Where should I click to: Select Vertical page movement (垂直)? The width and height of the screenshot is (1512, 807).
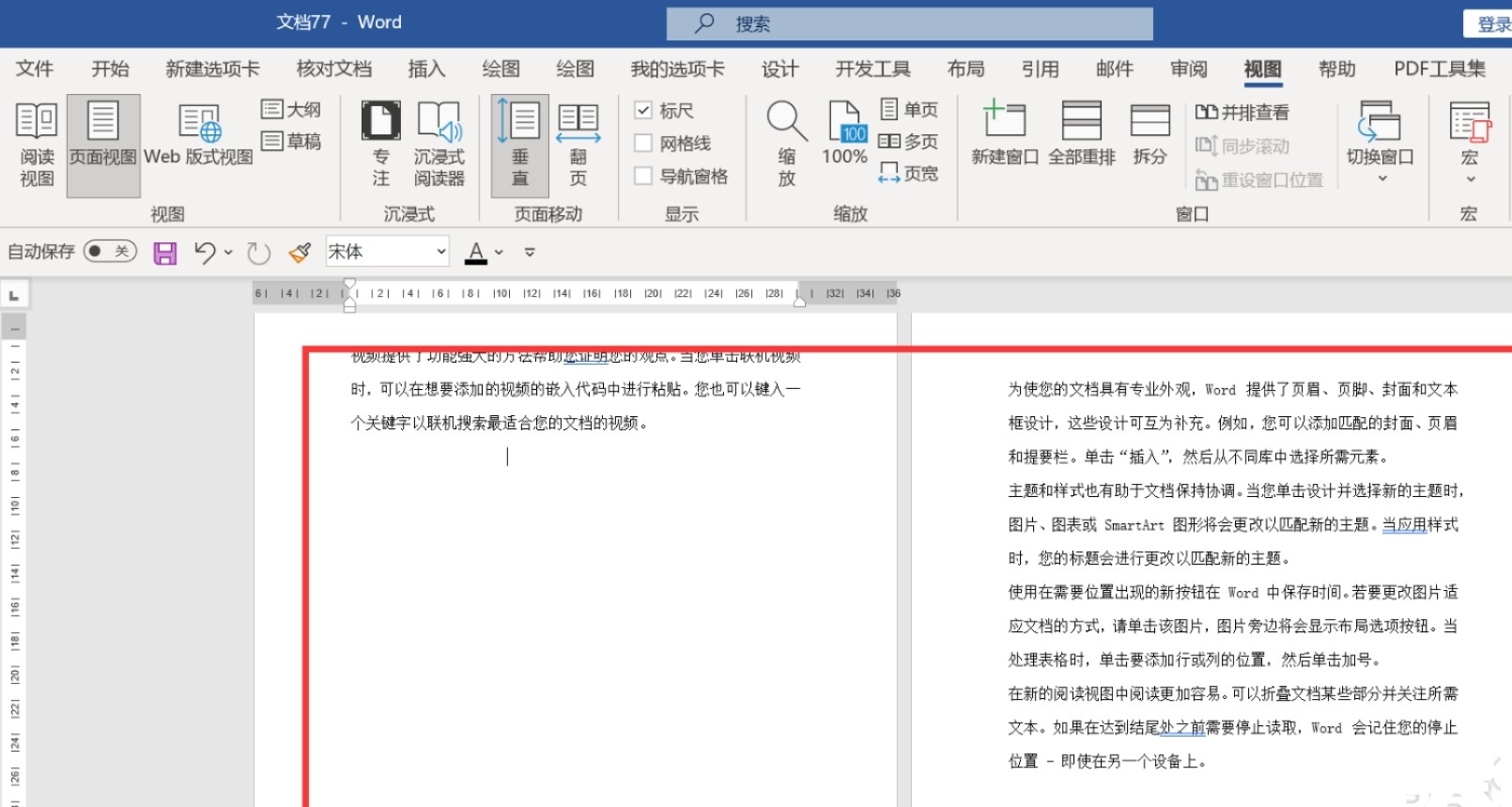520,146
